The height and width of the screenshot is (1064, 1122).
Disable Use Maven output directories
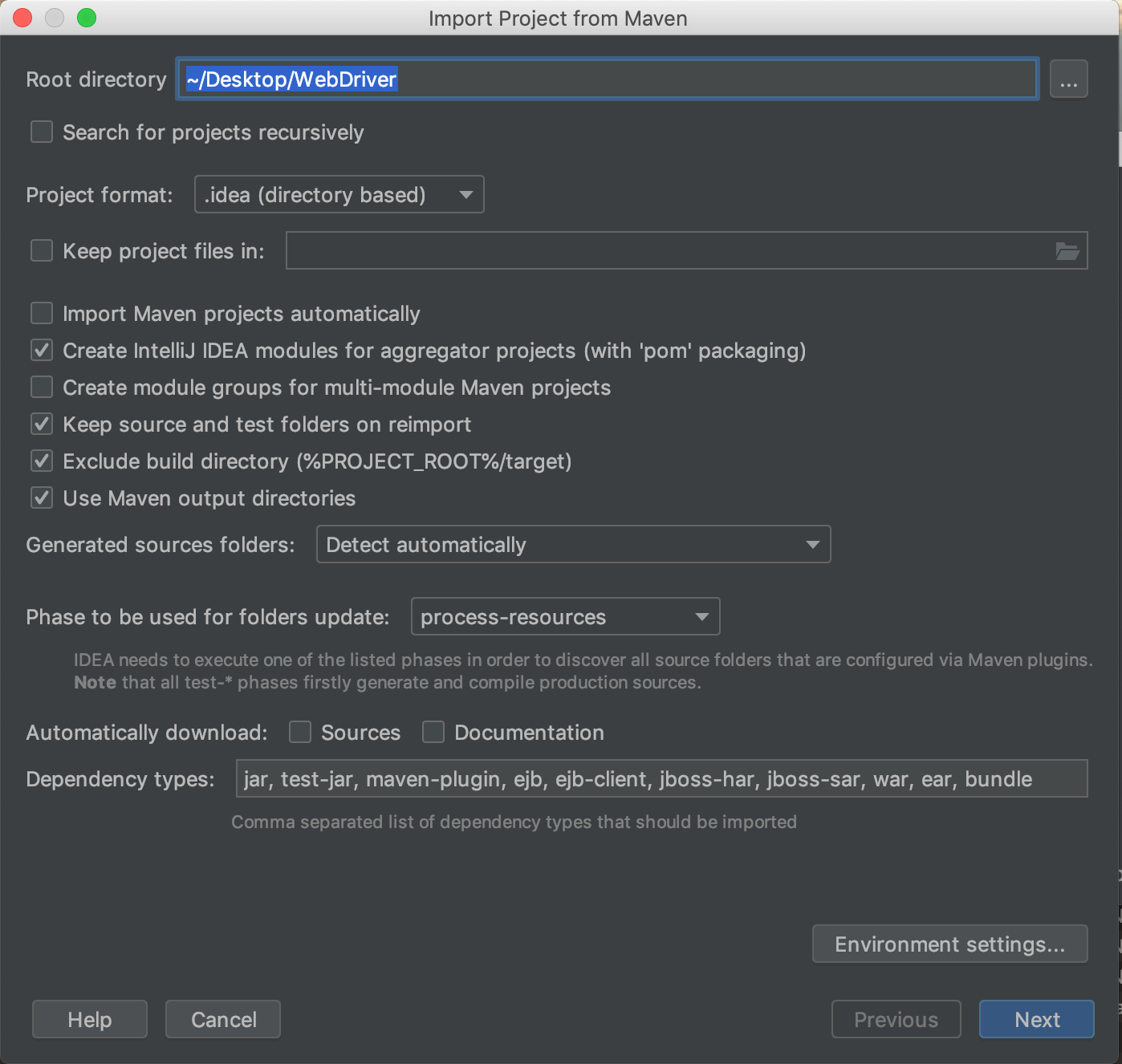coord(42,497)
